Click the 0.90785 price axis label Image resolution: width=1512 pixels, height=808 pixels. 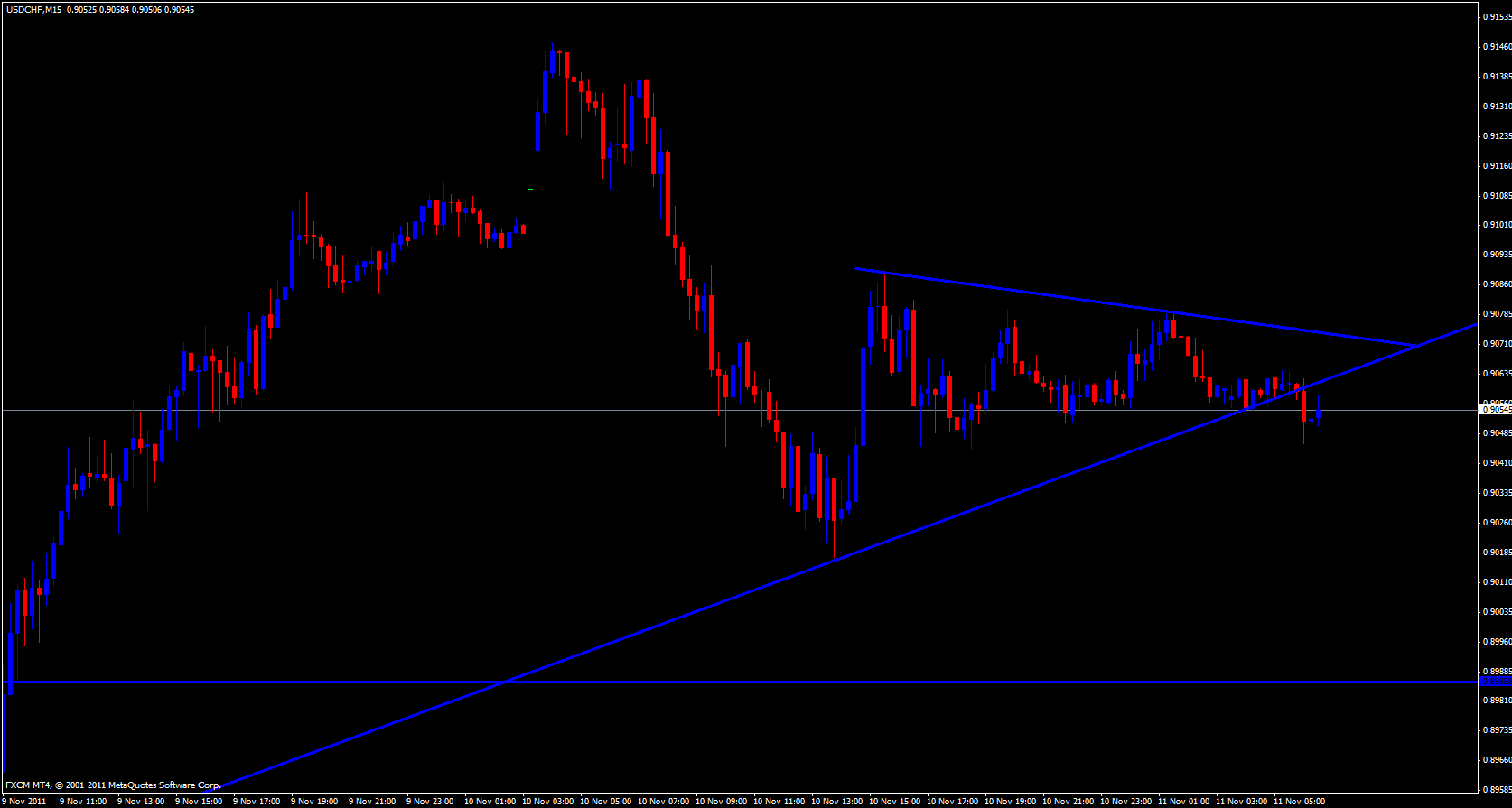(x=1496, y=314)
